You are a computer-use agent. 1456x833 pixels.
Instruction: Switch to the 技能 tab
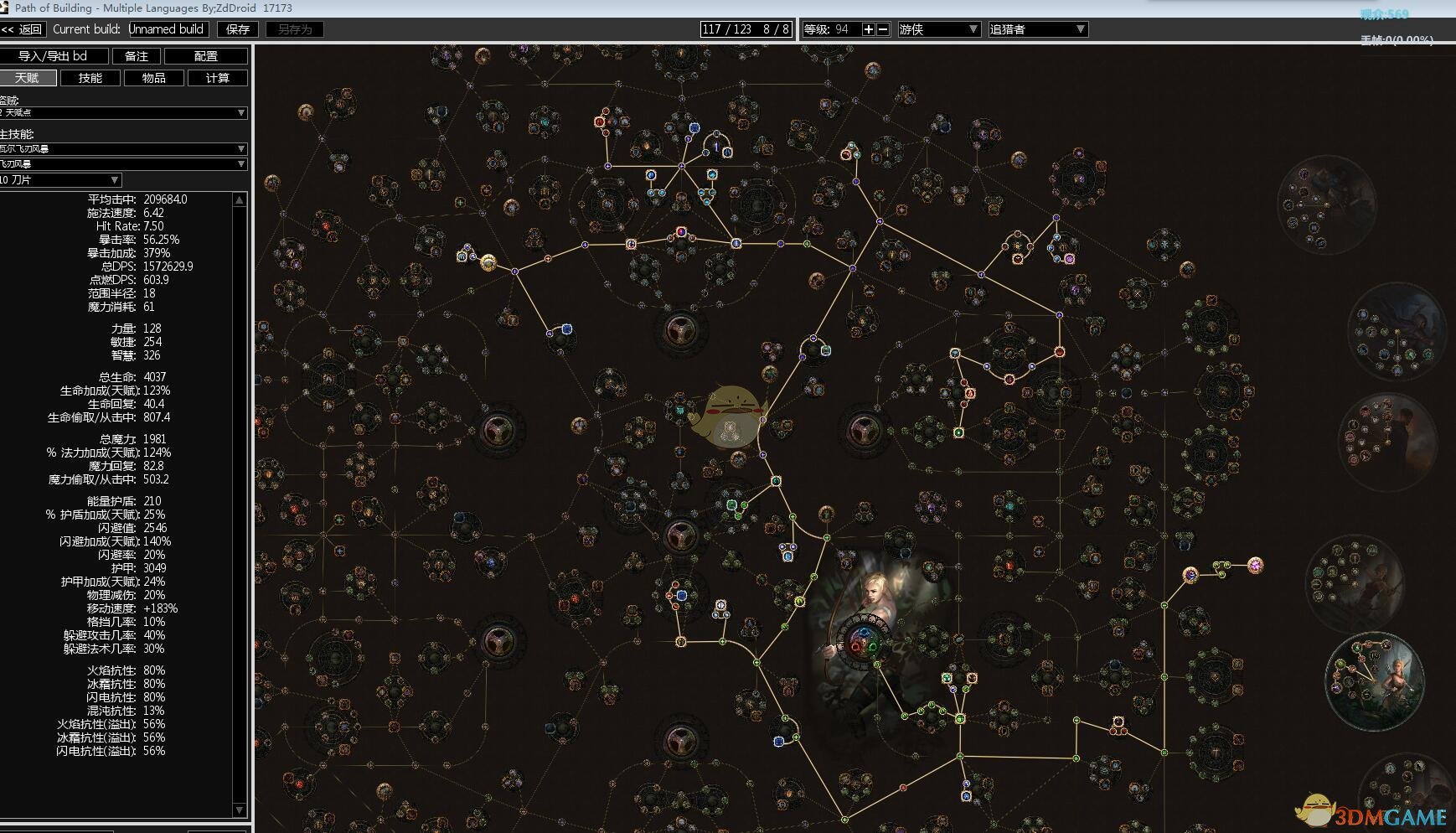[90, 78]
